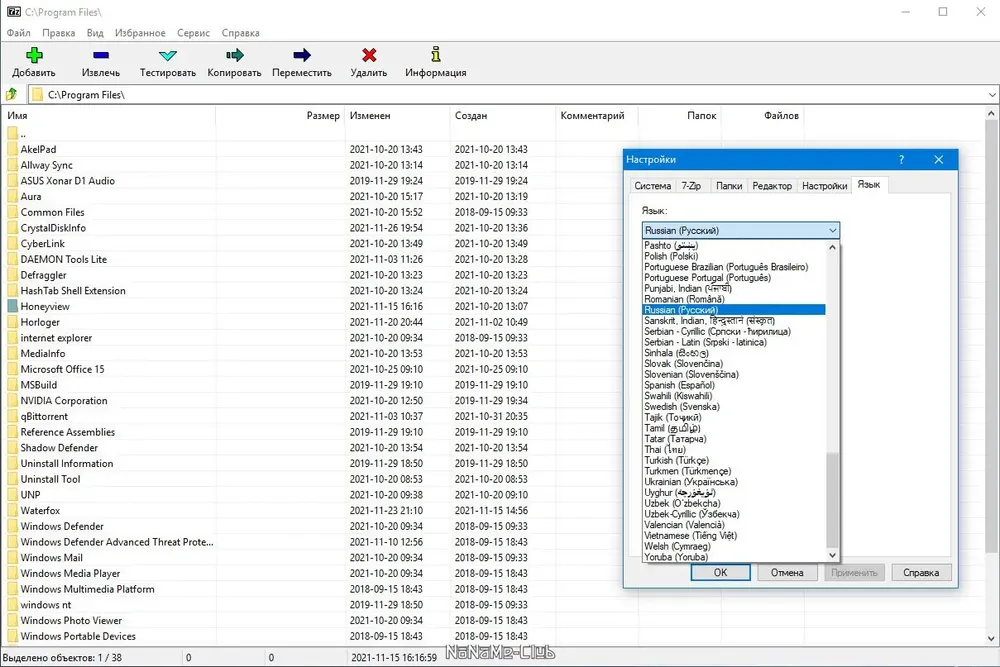Image resolution: width=1000 pixels, height=667 pixels.
Task: Switch to the Редактор tab
Action: (772, 186)
